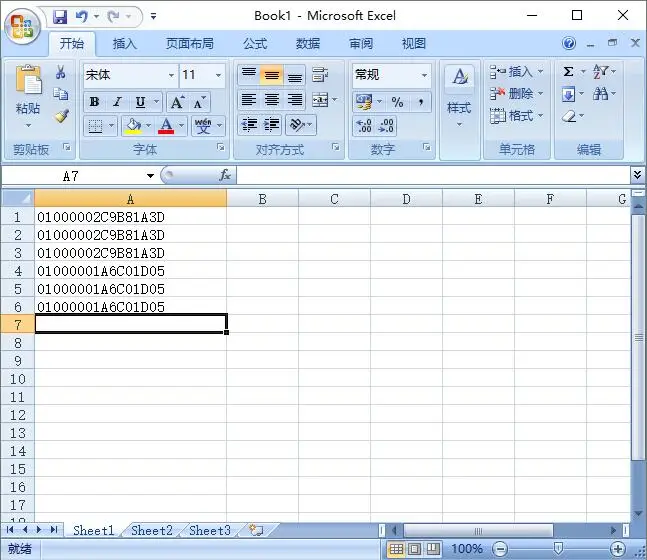Image resolution: width=647 pixels, height=560 pixels.
Task: Insert a new worksheet tab icon
Action: 256,530
